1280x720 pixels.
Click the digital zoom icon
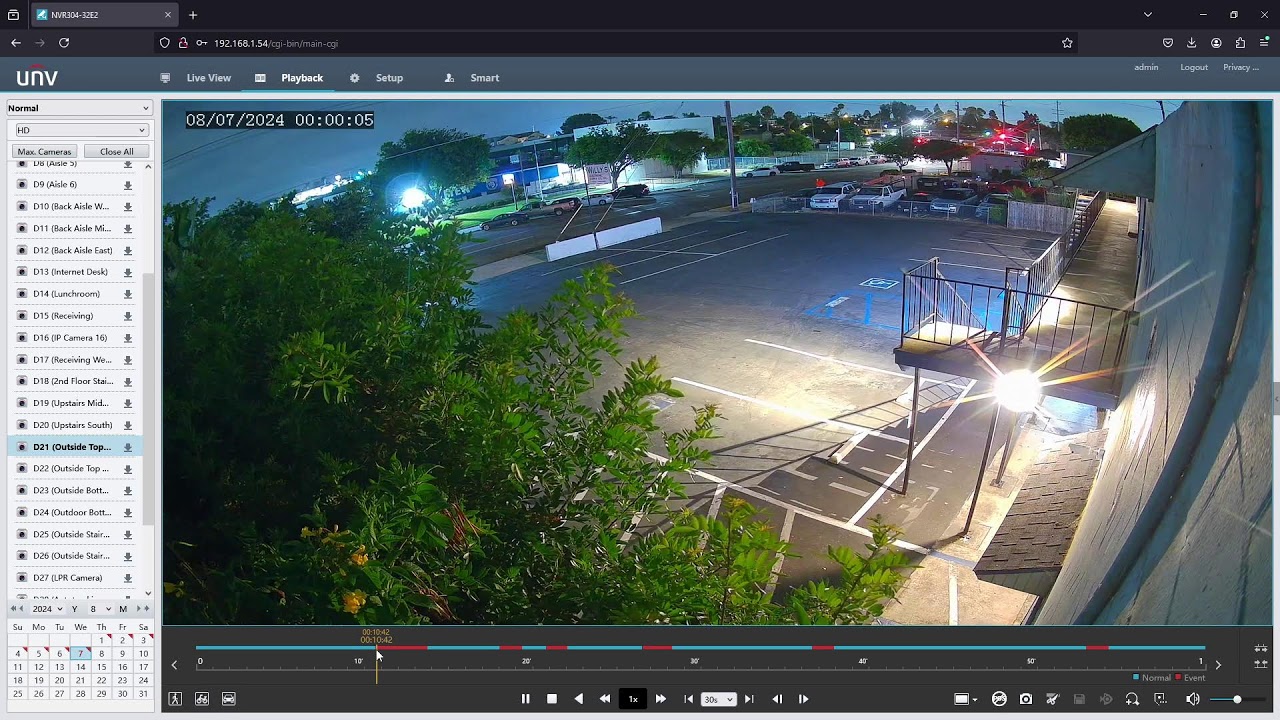click(1132, 699)
